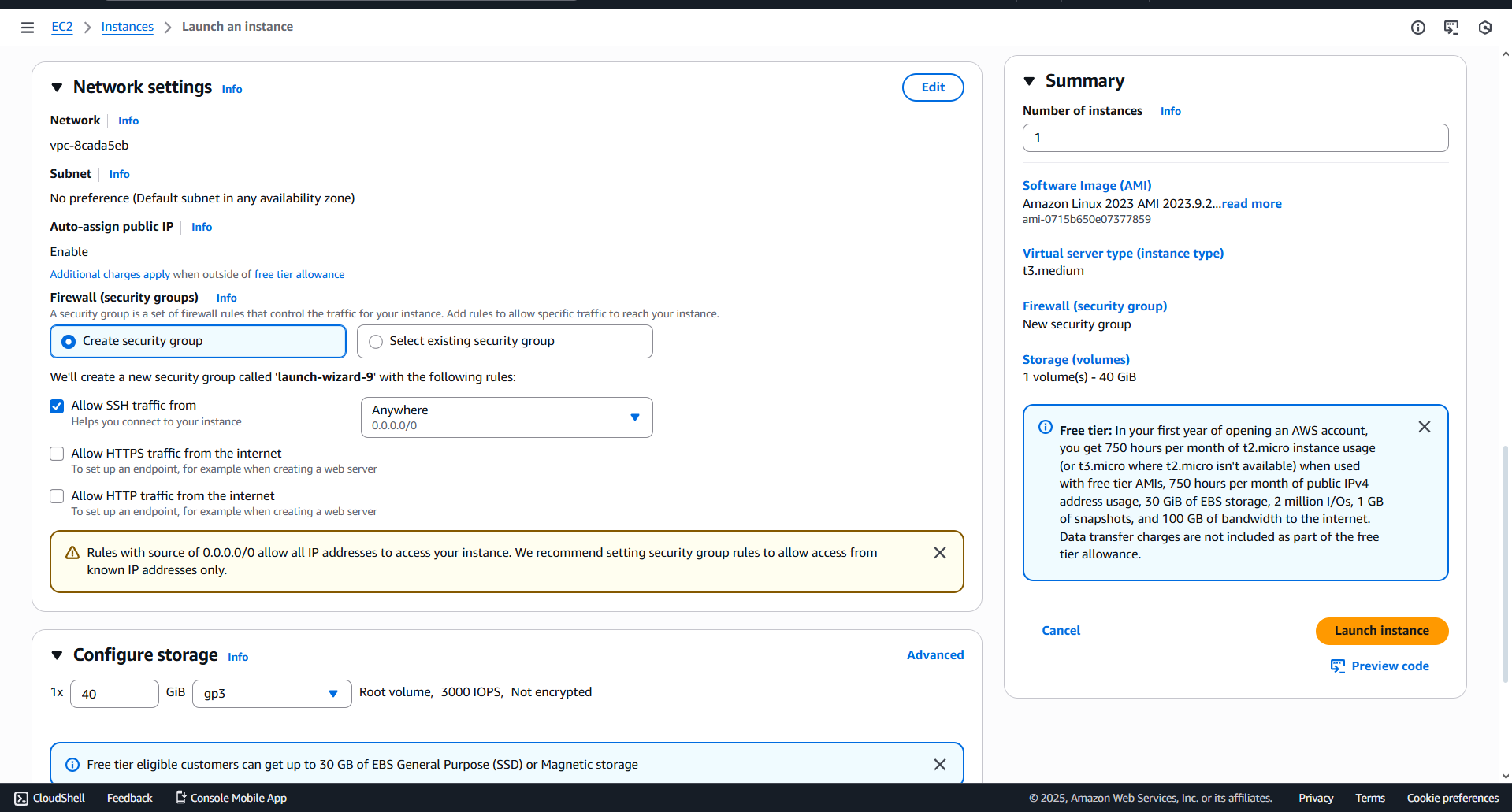Enable Allow HTTPS traffic from the internet
Viewport: 1512px width, 812px height.
pos(57,454)
